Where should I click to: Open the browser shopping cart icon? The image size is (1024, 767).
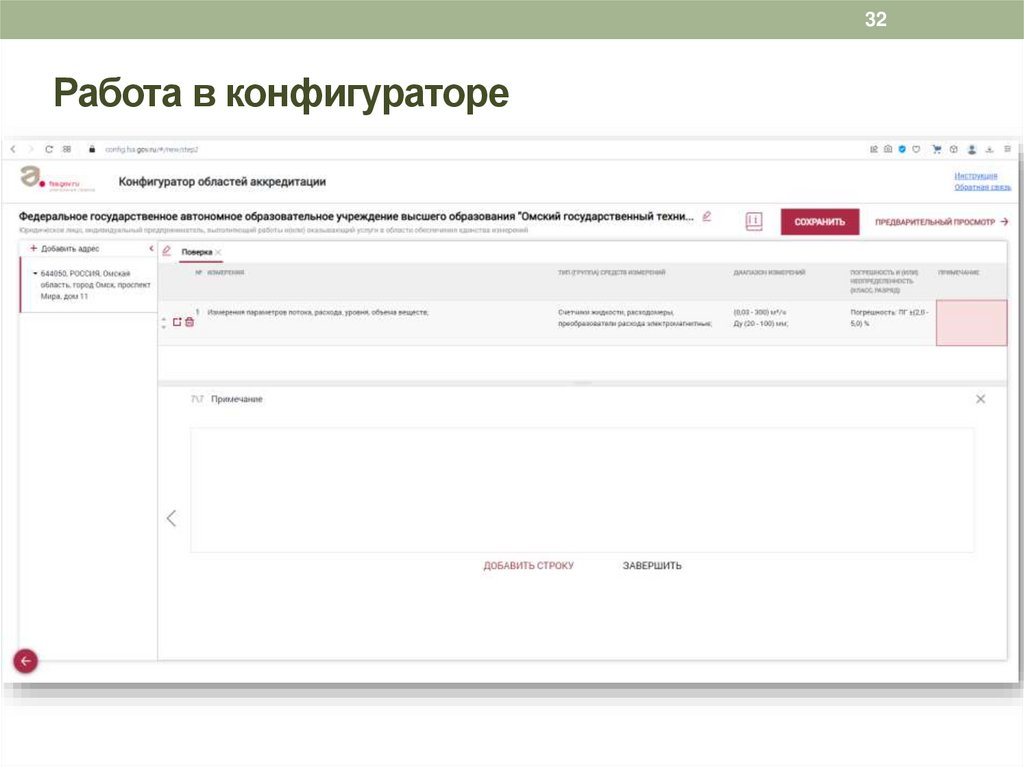(x=937, y=148)
